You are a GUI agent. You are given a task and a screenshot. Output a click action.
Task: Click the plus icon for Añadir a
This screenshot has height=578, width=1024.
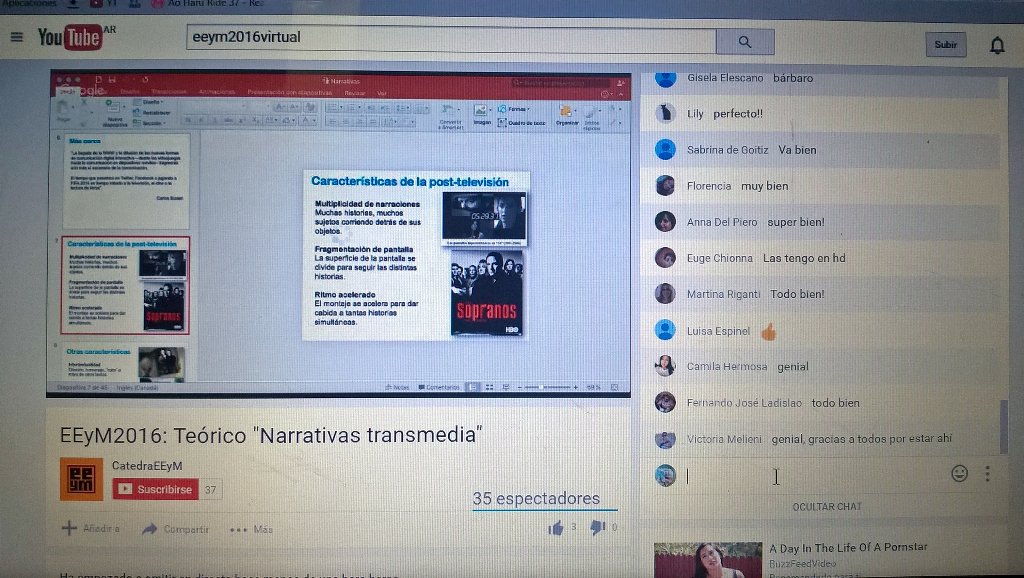[69, 528]
